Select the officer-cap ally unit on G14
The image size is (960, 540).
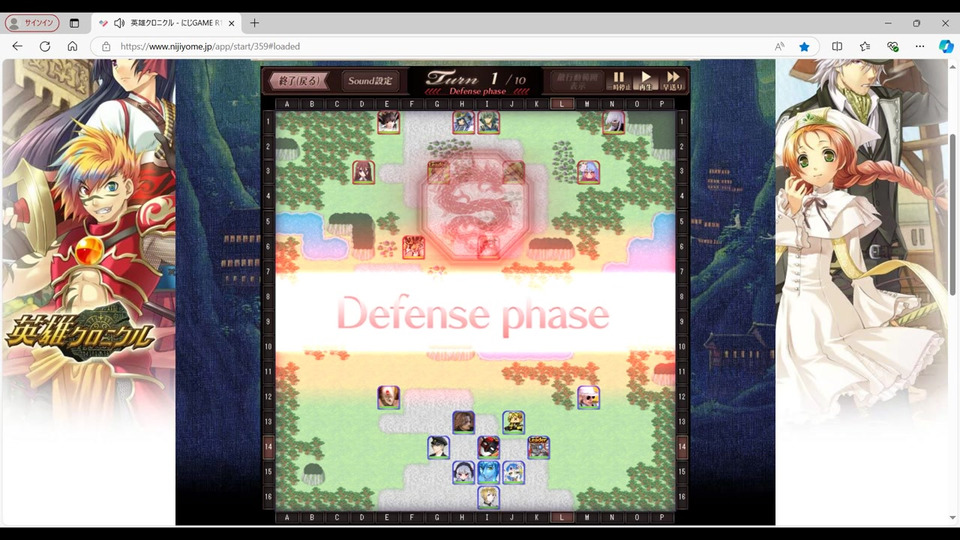[x=438, y=448]
